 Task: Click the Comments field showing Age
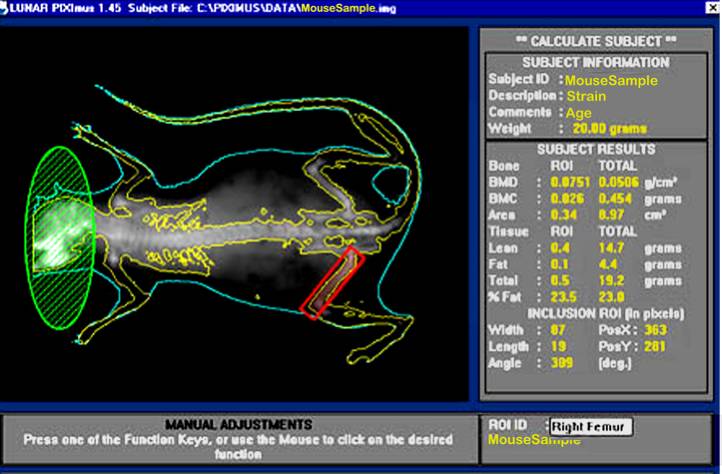578,113
